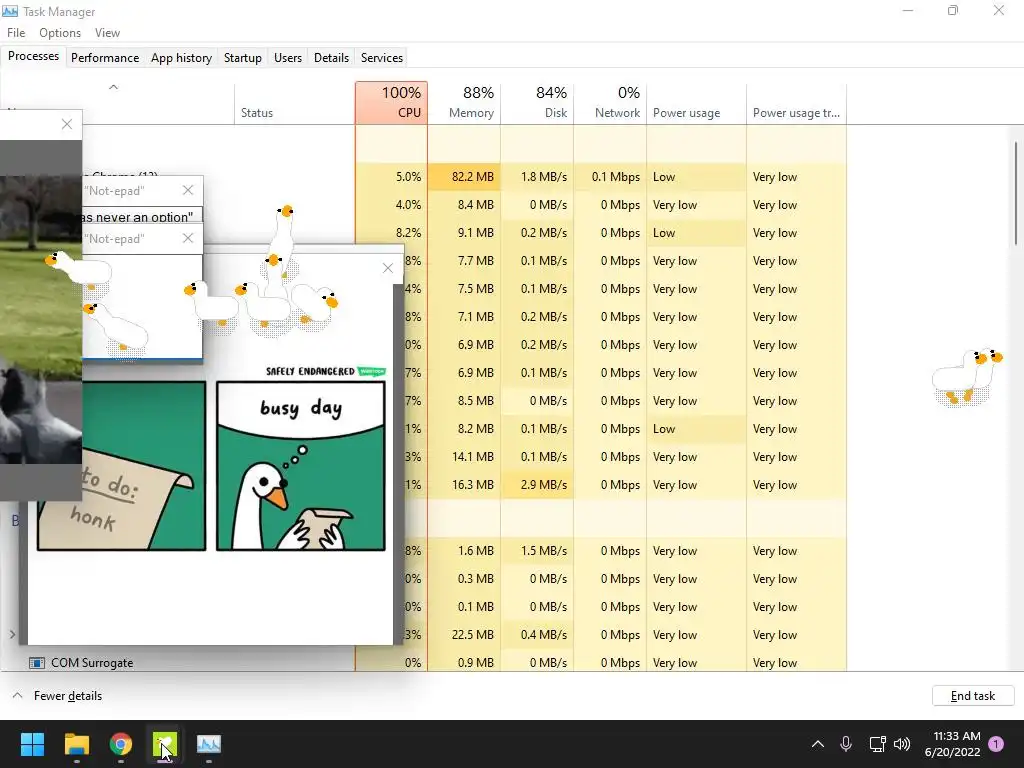Click the 22.5 MB memory value

tap(472, 634)
